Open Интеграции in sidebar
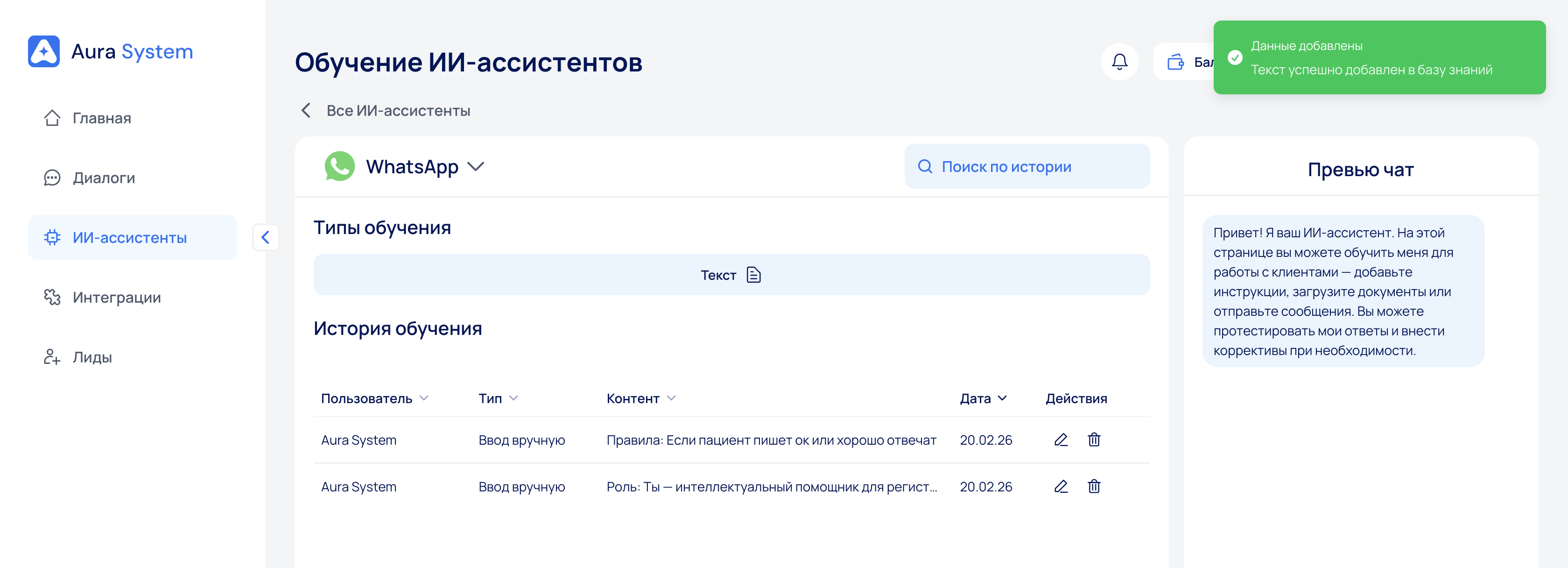This screenshot has width=1568, height=568. 116,297
